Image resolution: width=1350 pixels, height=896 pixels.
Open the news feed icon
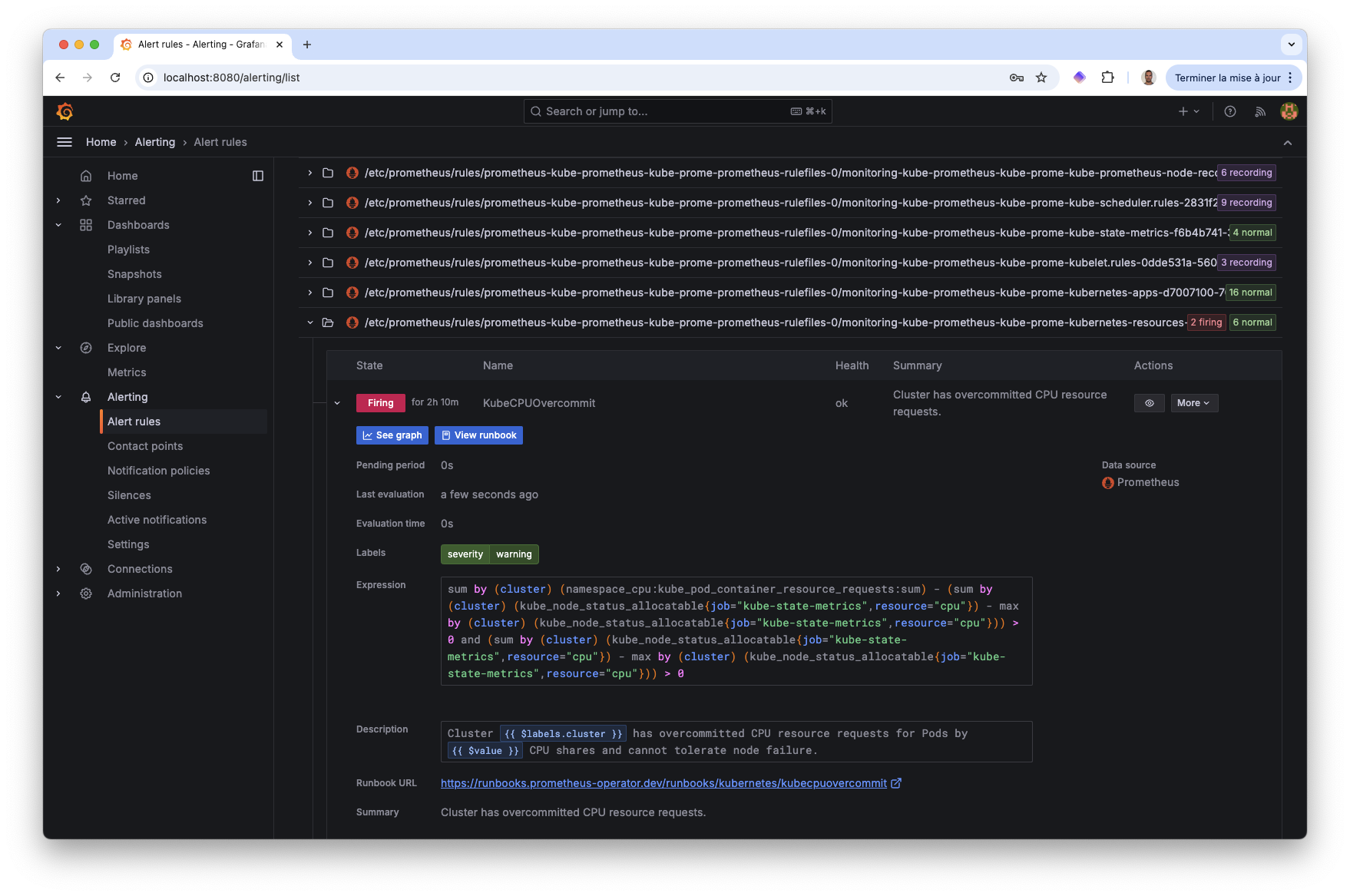click(1260, 111)
